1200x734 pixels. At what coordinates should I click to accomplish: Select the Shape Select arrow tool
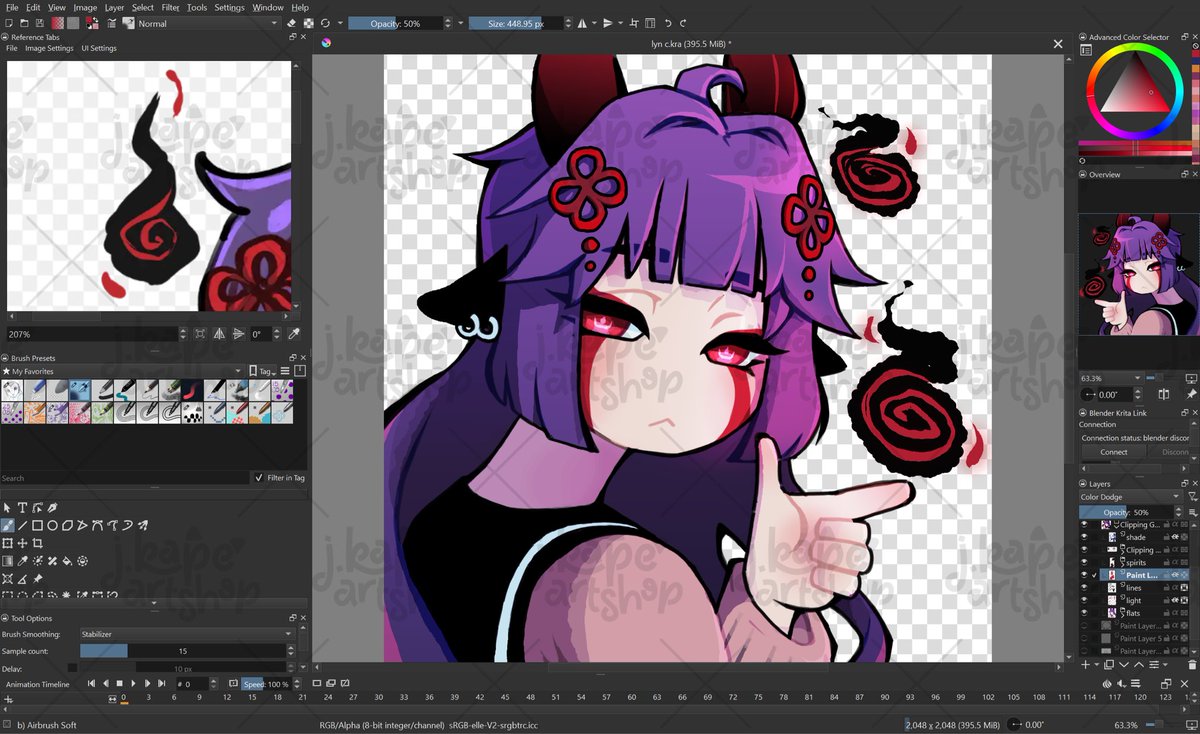(7, 508)
